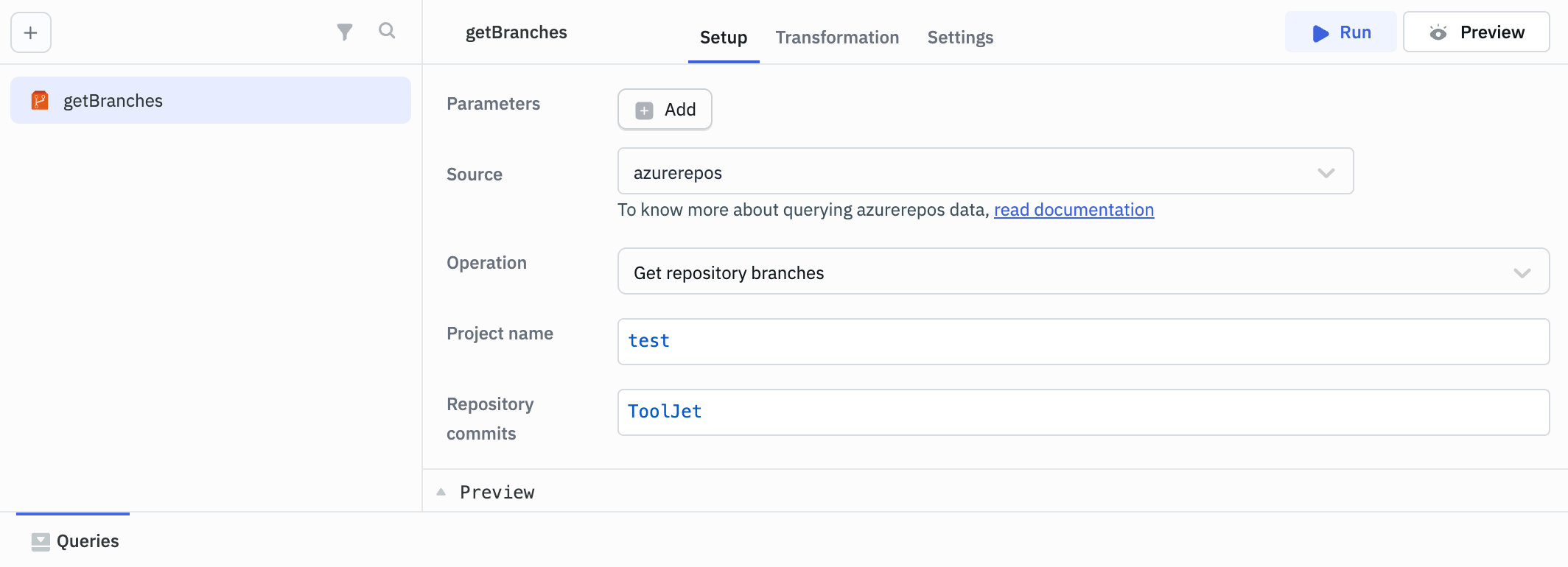Click the Repository commits label
The height and width of the screenshot is (567, 1568).
490,419
